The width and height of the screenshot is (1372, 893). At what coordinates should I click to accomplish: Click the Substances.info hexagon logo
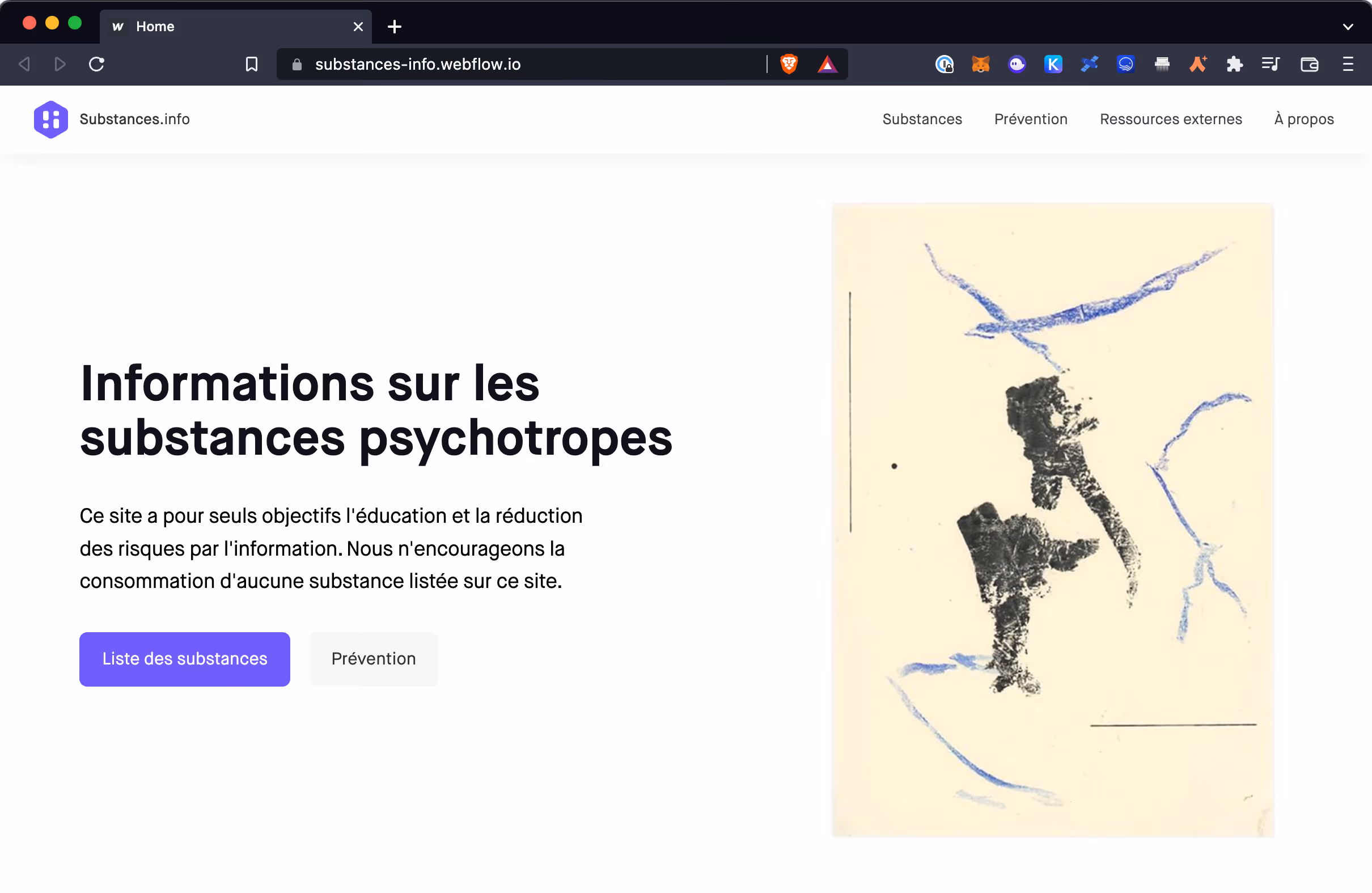pyautogui.click(x=50, y=119)
